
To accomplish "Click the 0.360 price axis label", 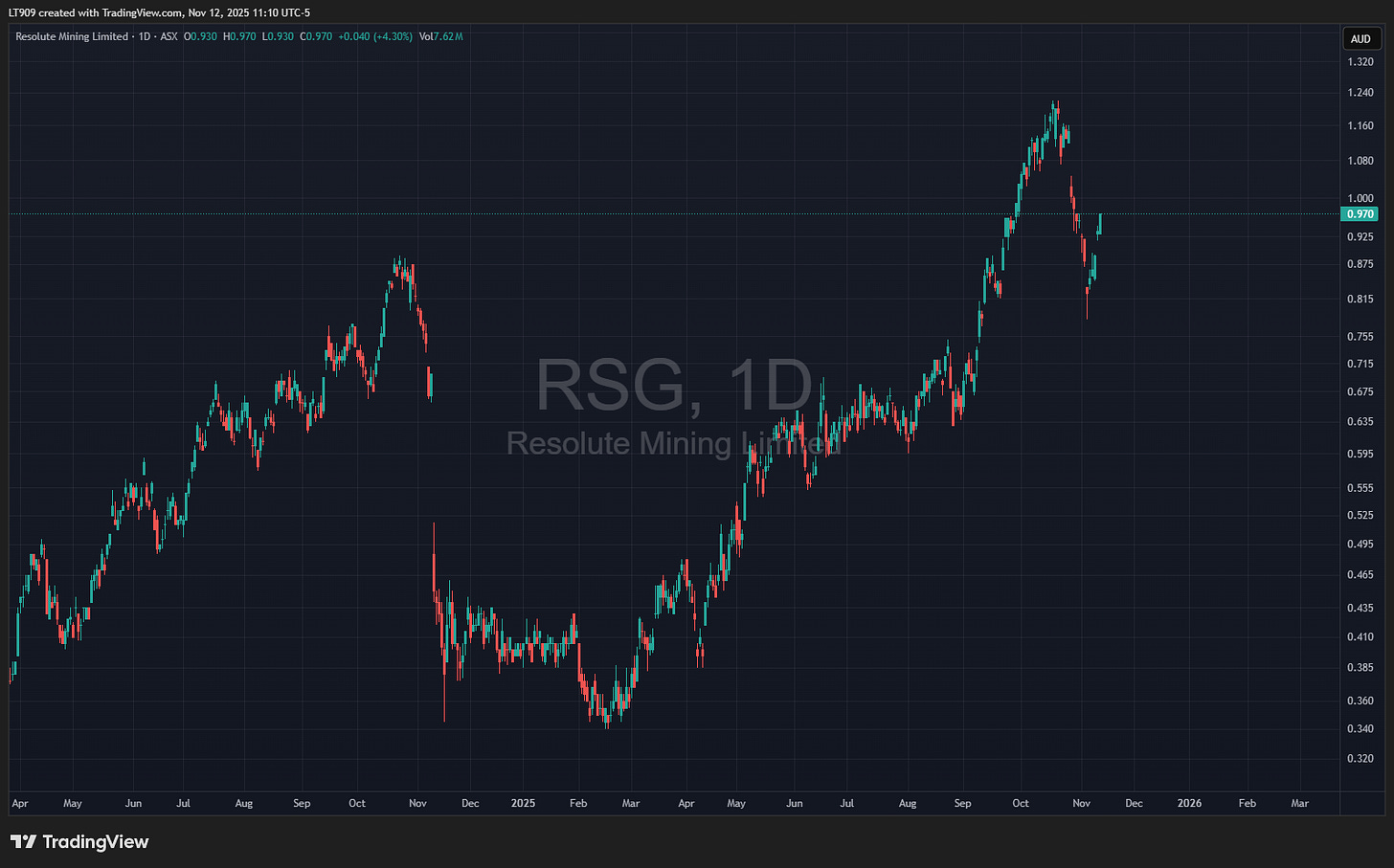I will click(1360, 701).
